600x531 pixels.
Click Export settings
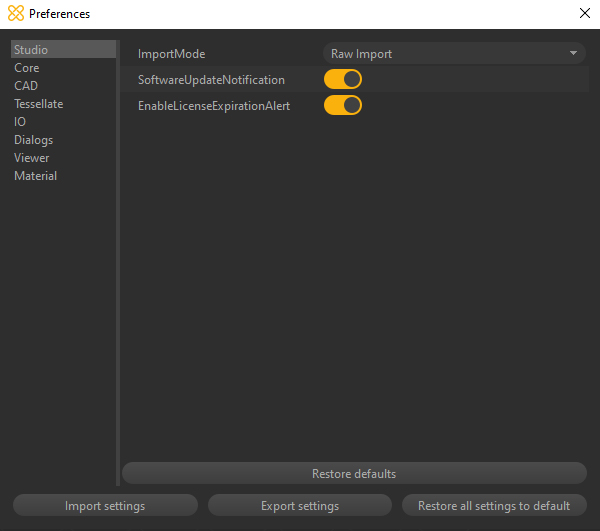click(x=300, y=506)
